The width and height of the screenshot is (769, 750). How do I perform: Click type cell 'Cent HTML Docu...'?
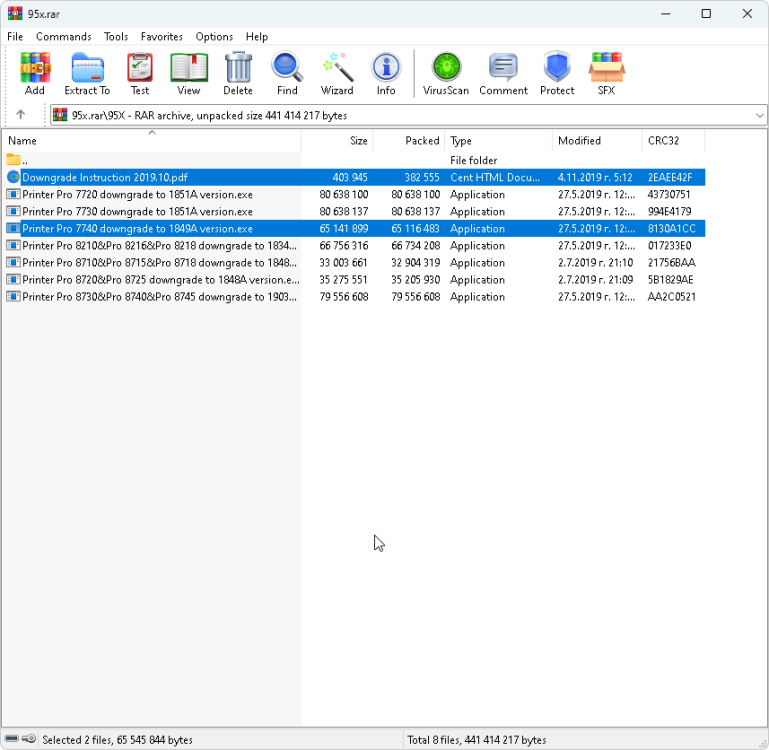tap(495, 177)
